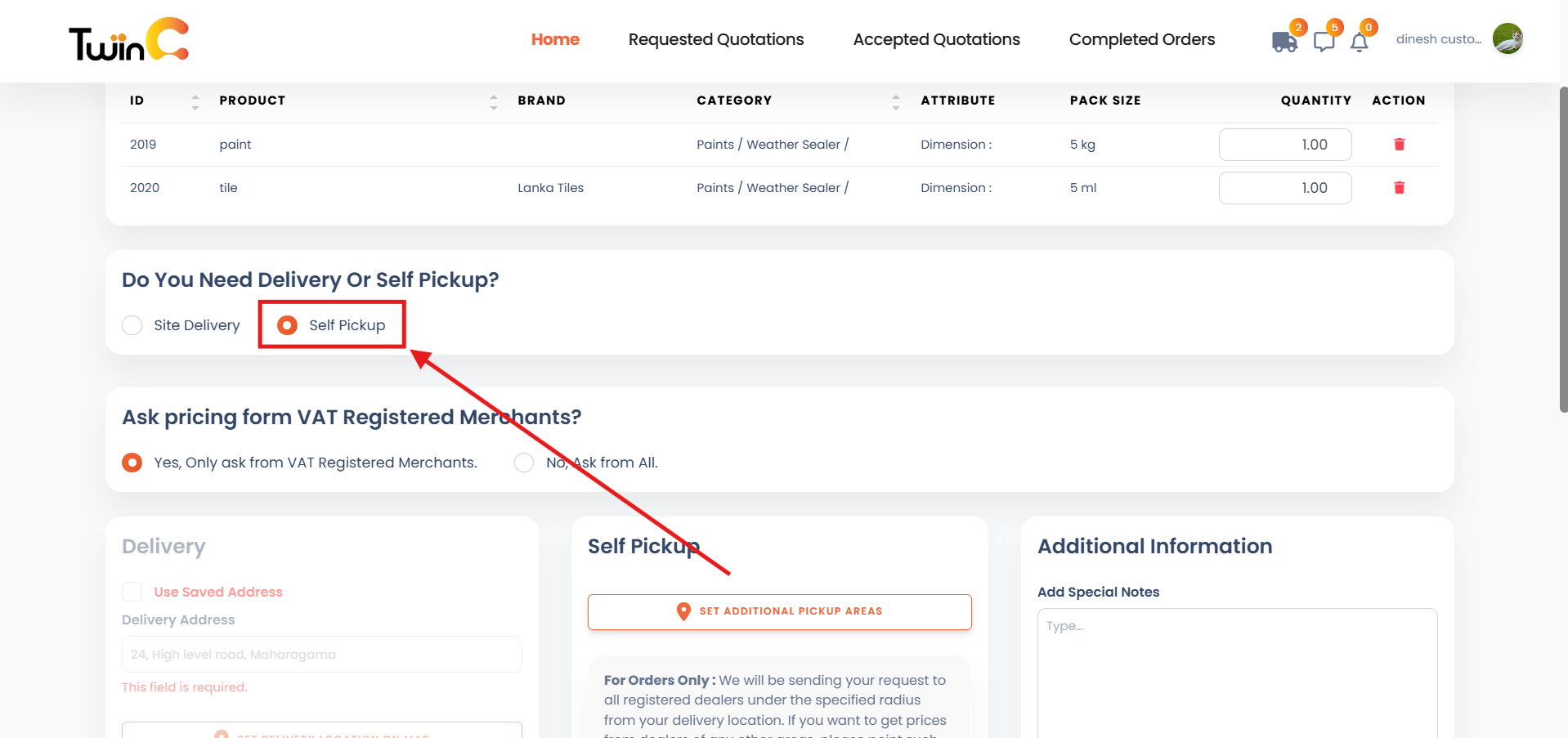Open the notifications bell icon
This screenshot has width=1568, height=738.
(1359, 42)
